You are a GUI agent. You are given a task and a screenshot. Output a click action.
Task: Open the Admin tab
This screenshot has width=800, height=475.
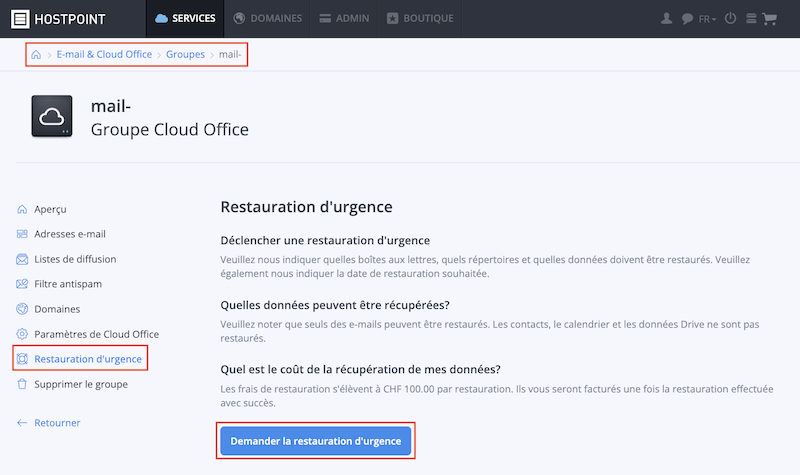tap(344, 18)
